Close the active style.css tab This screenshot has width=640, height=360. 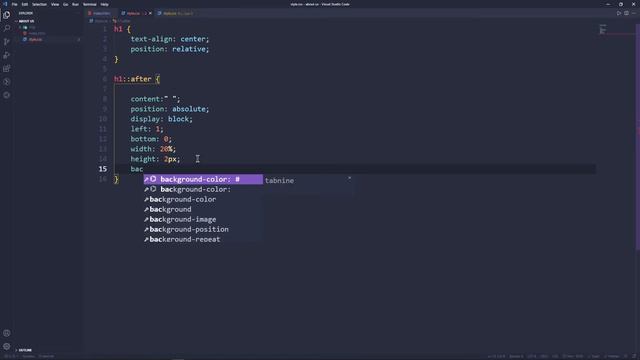150,13
